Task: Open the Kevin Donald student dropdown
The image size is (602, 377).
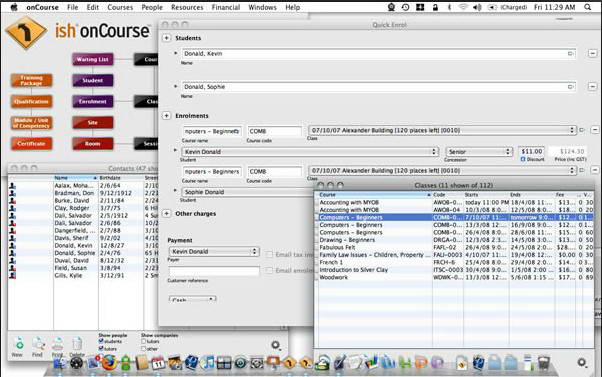Action: (x=309, y=152)
